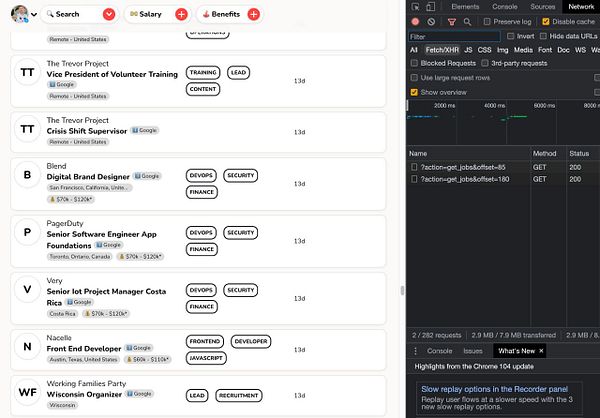Uncheck Show overview checkbox
600x418 pixels.
pyautogui.click(x=414, y=92)
